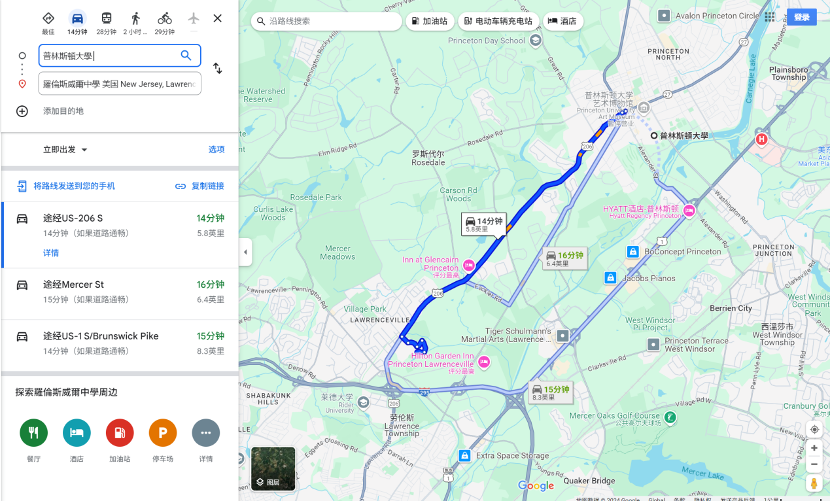The width and height of the screenshot is (830, 502).
Task: Choose the transit travel mode icon
Action: click(106, 19)
